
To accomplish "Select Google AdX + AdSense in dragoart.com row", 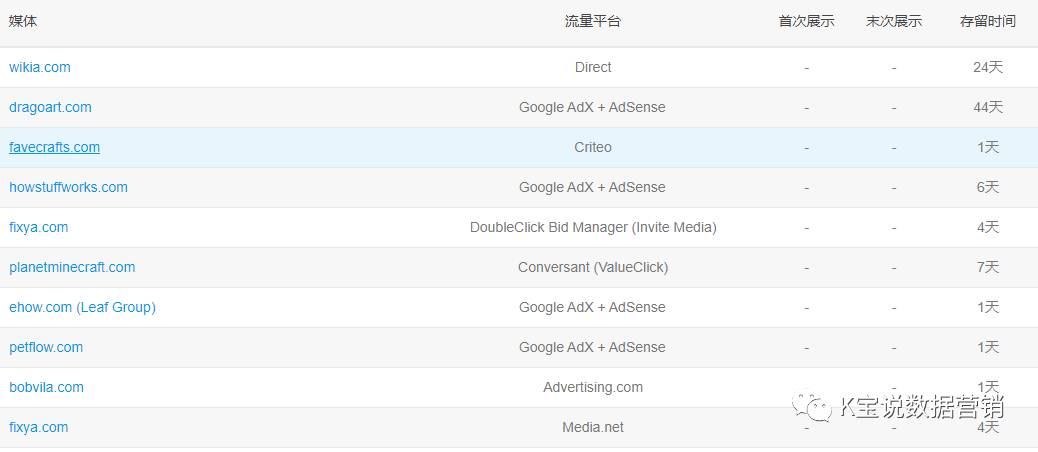I will click(592, 107).
